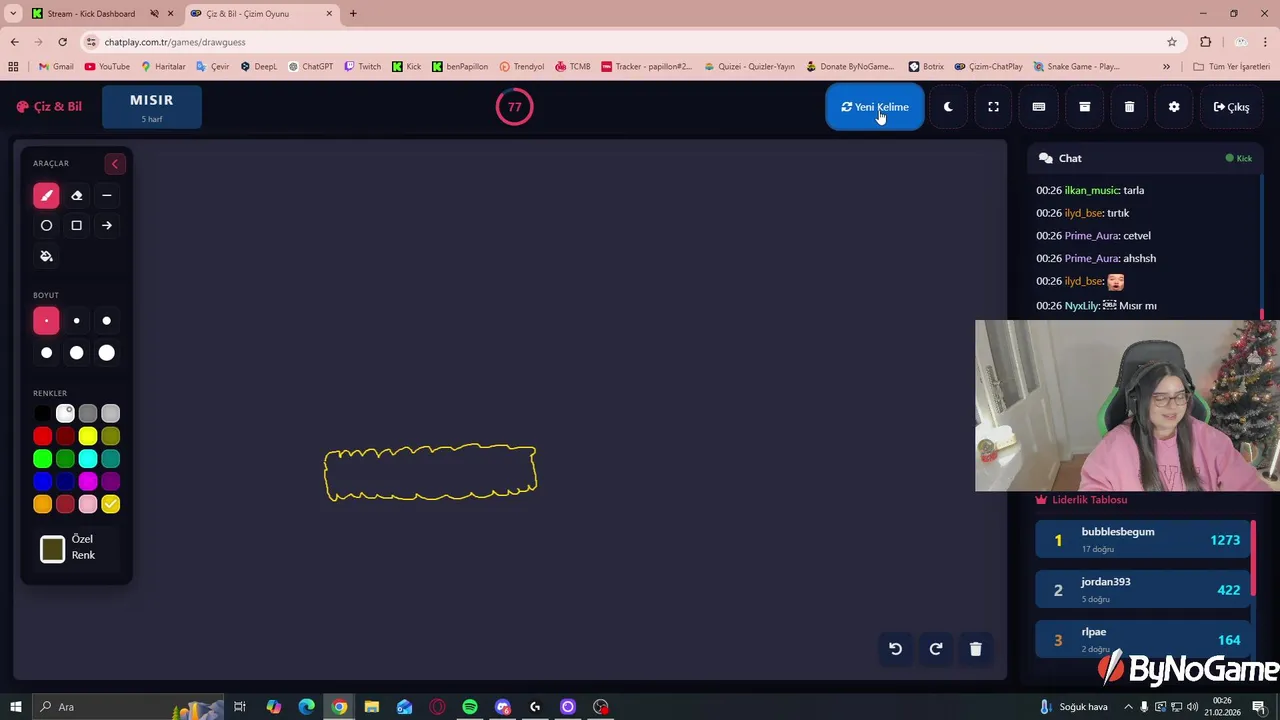The width and height of the screenshot is (1280, 720).
Task: Open the Gmail bookmark
Action: point(56,67)
